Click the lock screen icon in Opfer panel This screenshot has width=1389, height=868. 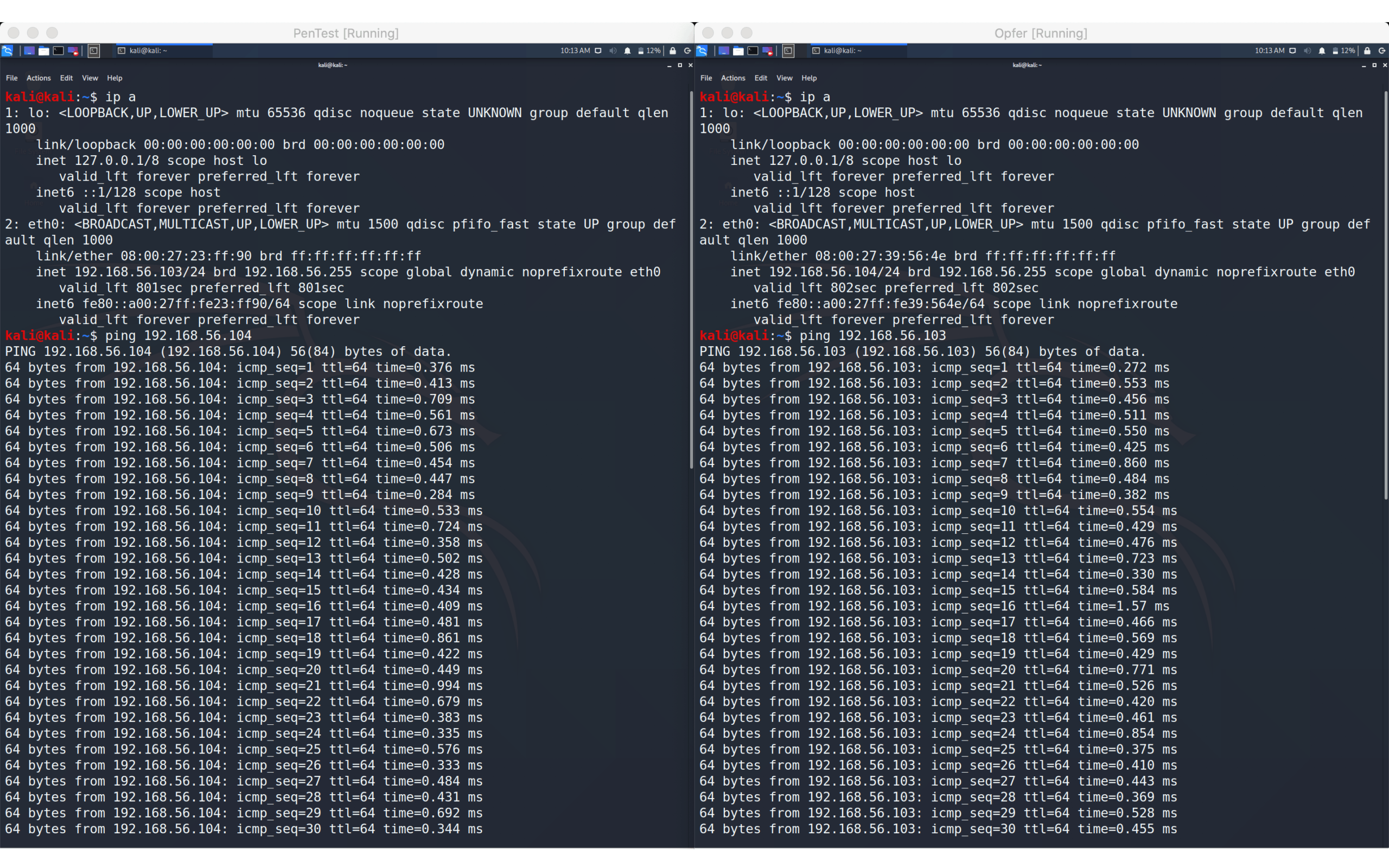(x=1367, y=51)
